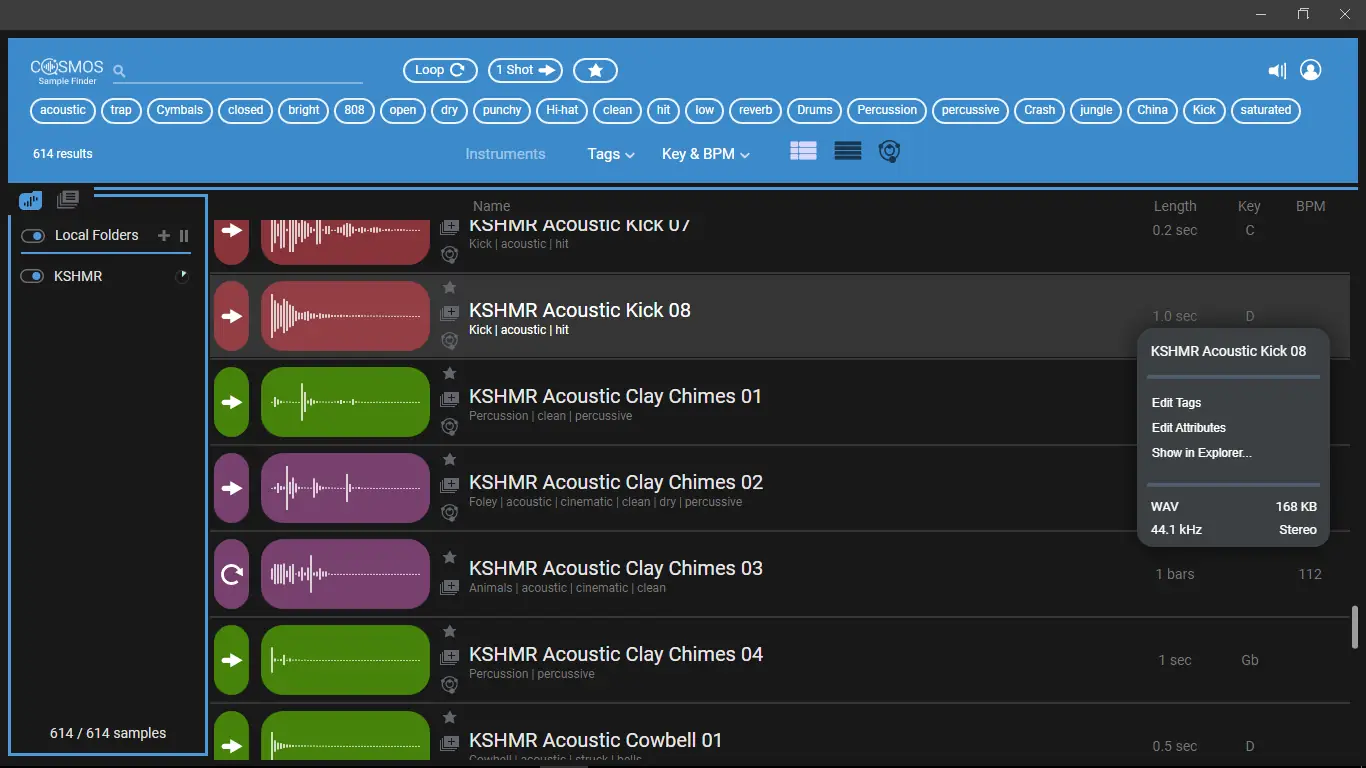Expand the Tags dropdown
The width and height of the screenshot is (1366, 768).
click(x=610, y=154)
